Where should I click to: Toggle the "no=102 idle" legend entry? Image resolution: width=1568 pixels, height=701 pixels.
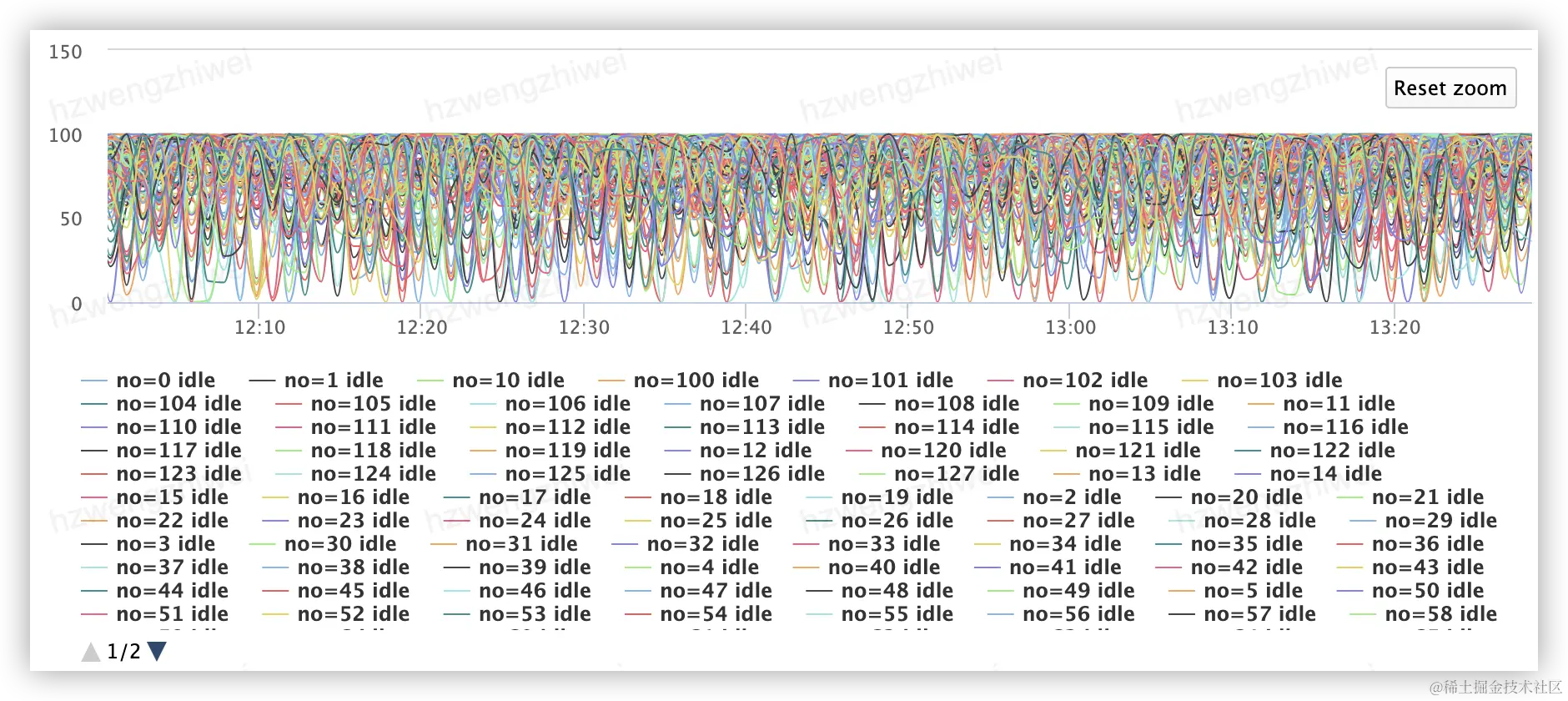point(1067,381)
